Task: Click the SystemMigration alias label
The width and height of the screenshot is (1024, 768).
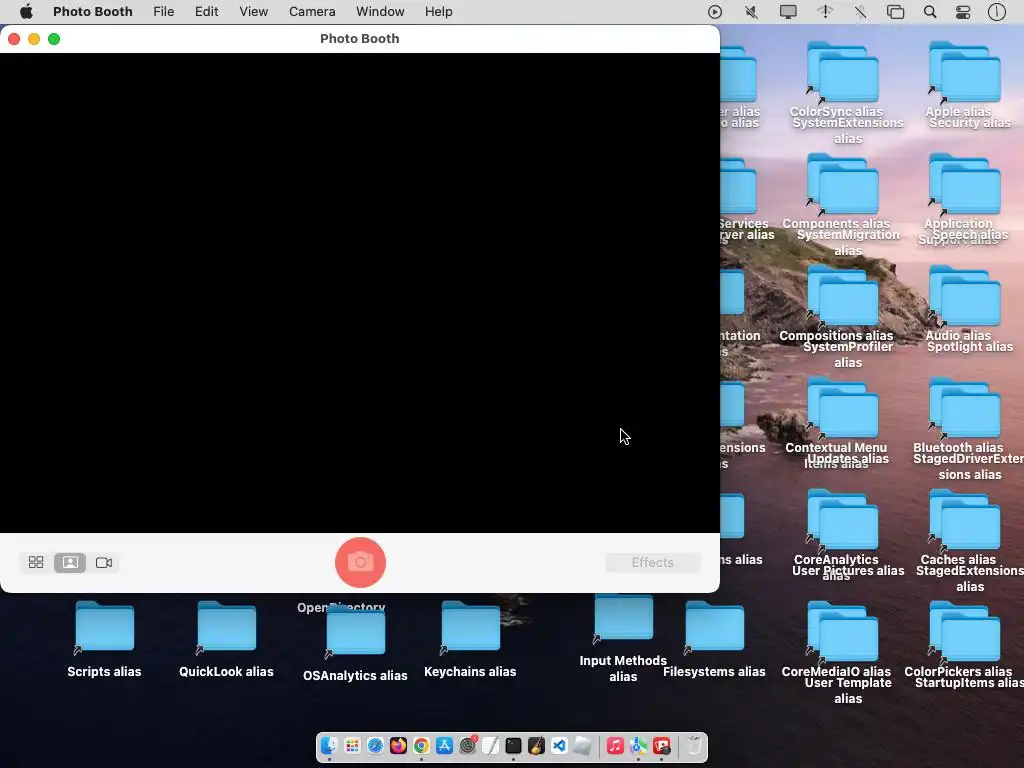Action: (x=848, y=242)
